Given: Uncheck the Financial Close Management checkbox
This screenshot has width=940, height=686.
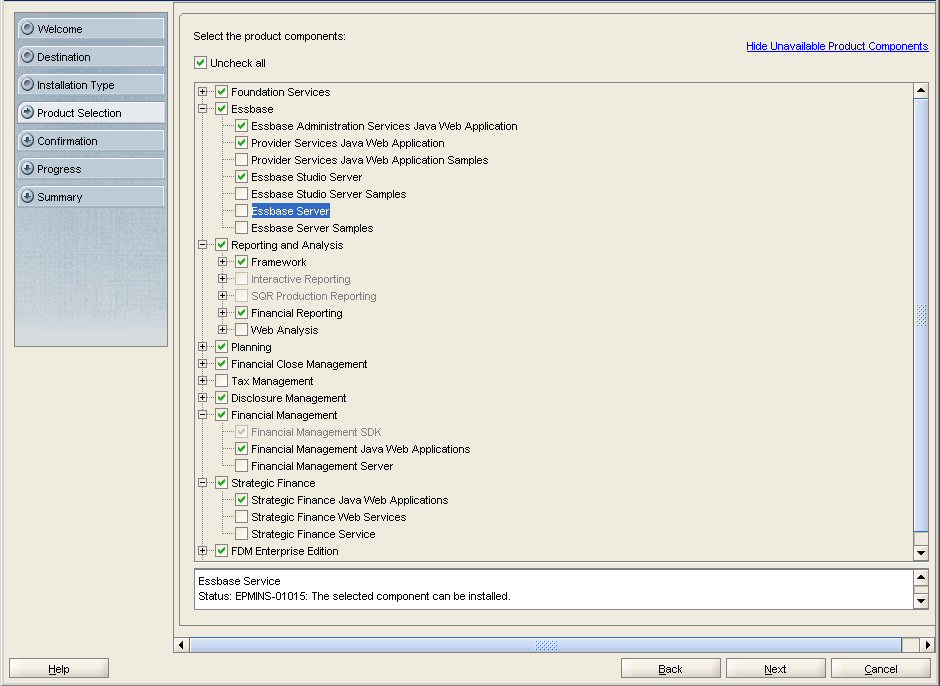Looking at the screenshot, I should [221, 363].
